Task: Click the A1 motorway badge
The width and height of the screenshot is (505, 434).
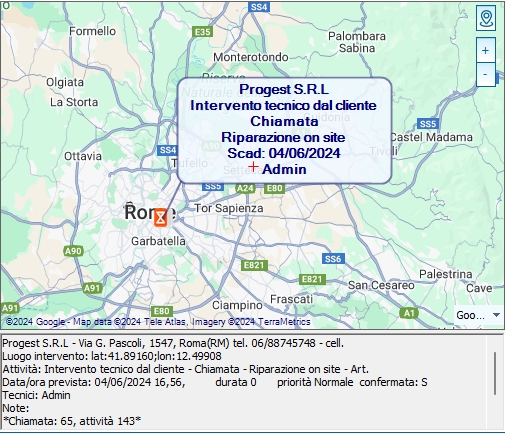Action: pos(409,313)
